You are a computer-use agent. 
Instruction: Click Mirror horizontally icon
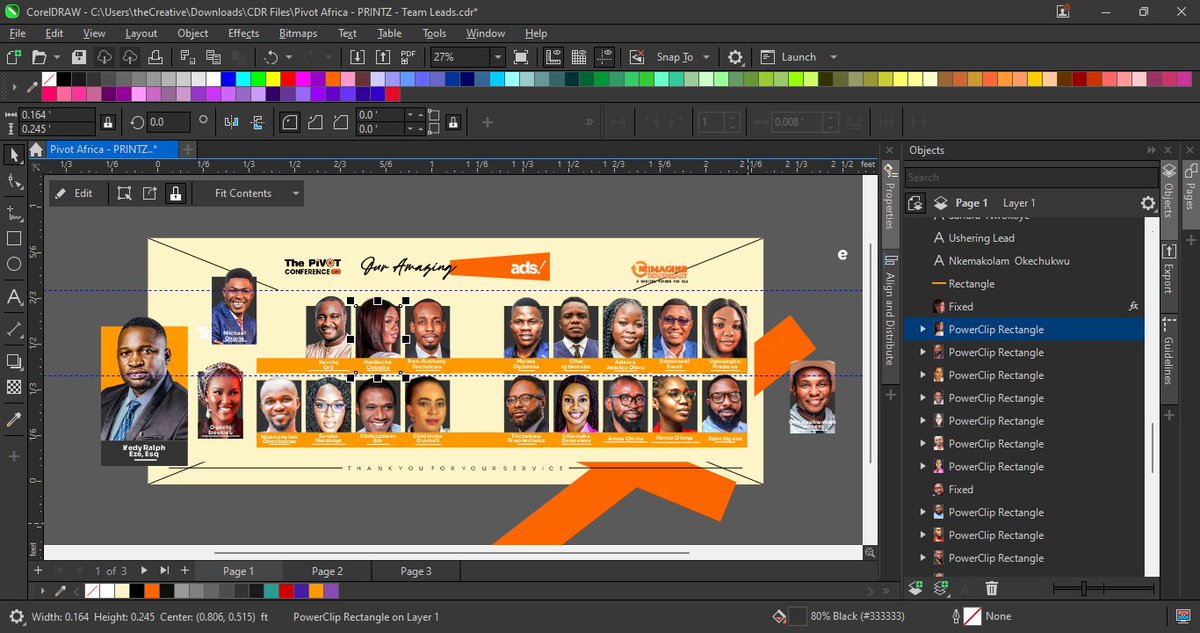click(x=231, y=122)
